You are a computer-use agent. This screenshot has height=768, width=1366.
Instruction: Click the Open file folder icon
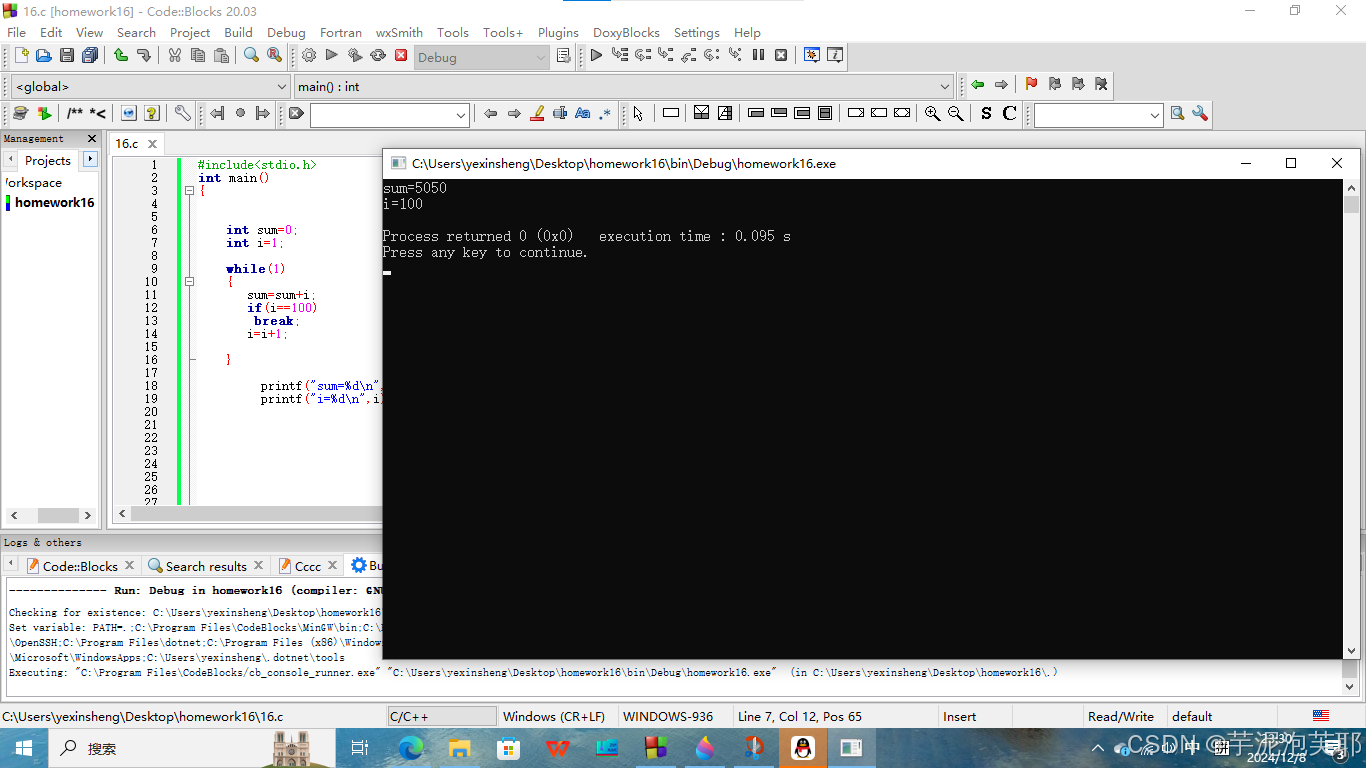[x=43, y=56]
